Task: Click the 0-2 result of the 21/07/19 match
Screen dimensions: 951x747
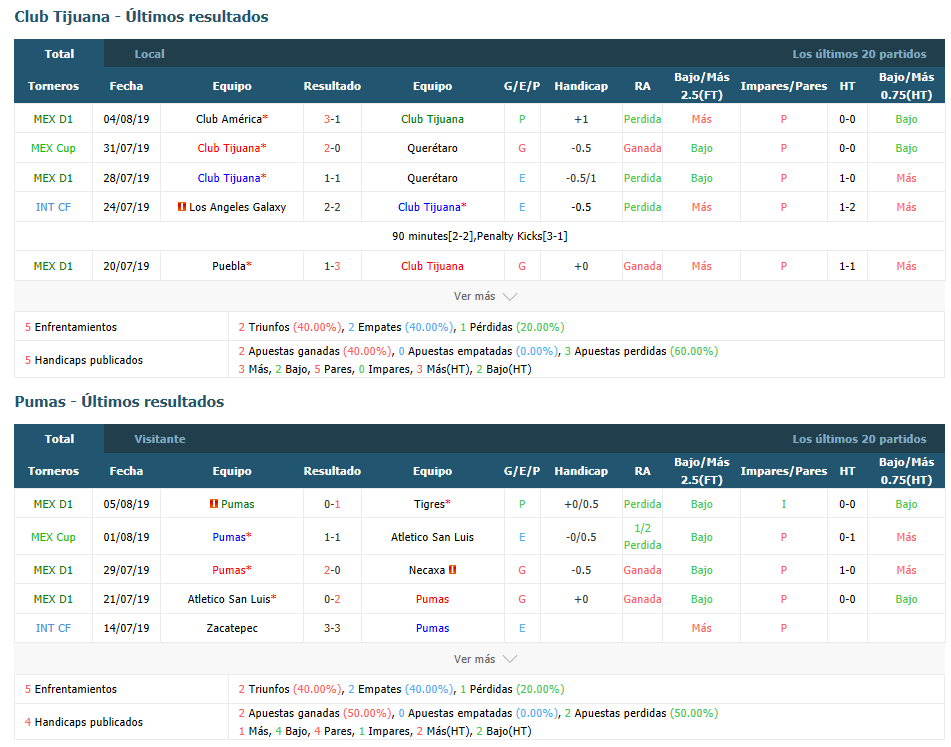Action: coord(332,599)
